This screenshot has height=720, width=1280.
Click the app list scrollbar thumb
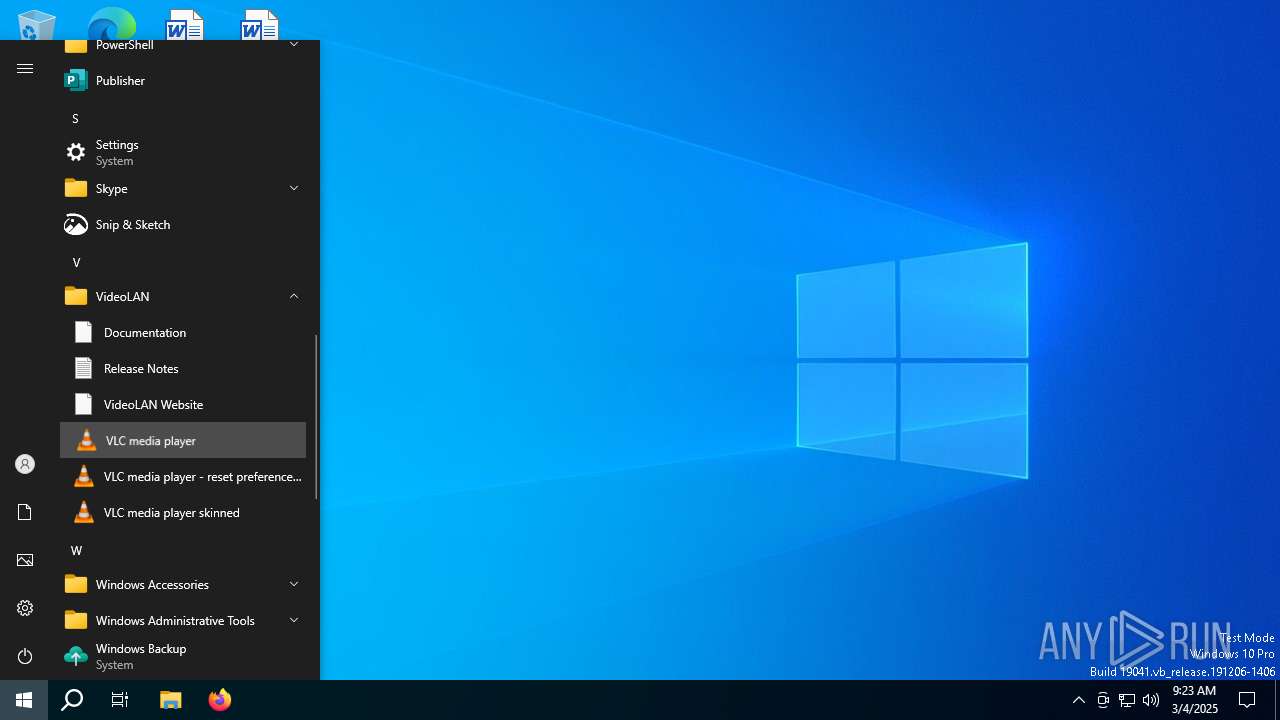click(x=316, y=417)
